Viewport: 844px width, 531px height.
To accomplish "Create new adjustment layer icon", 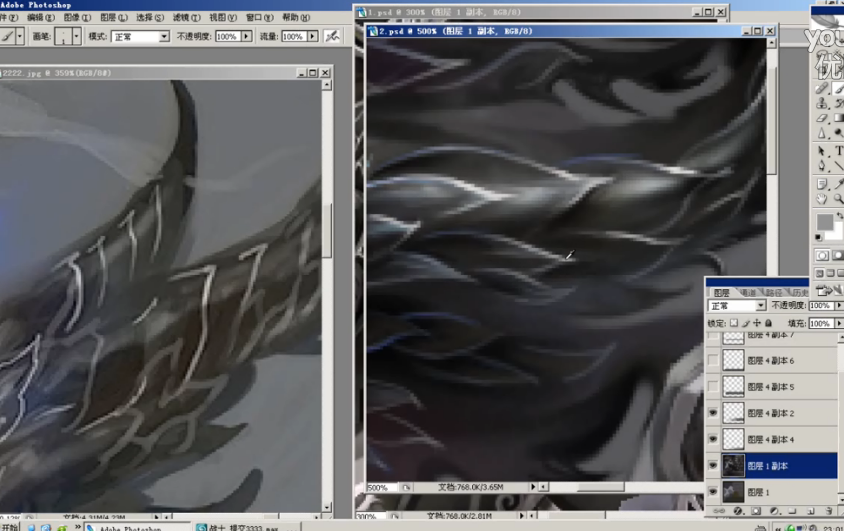I will tap(774, 511).
